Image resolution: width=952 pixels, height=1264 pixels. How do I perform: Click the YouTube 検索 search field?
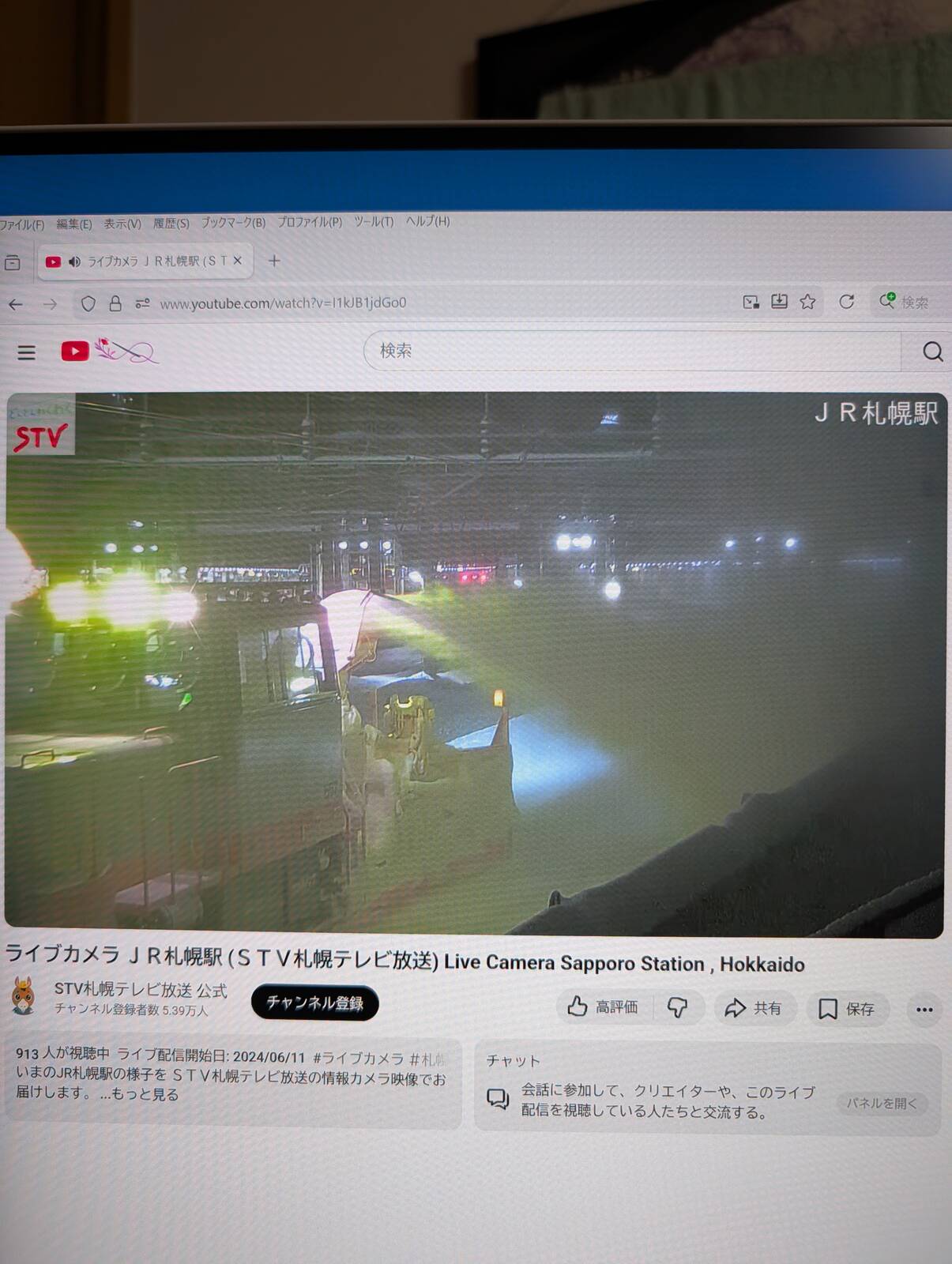coord(632,351)
